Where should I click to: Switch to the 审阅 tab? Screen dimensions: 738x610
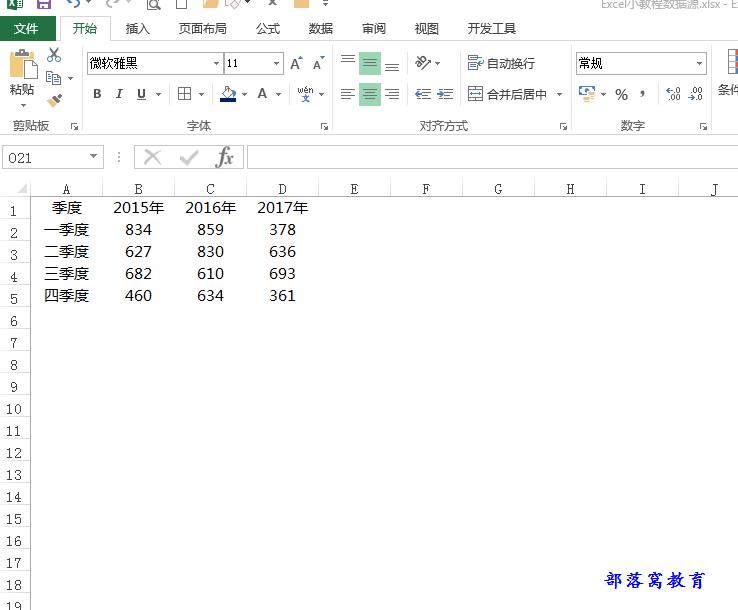tap(374, 29)
